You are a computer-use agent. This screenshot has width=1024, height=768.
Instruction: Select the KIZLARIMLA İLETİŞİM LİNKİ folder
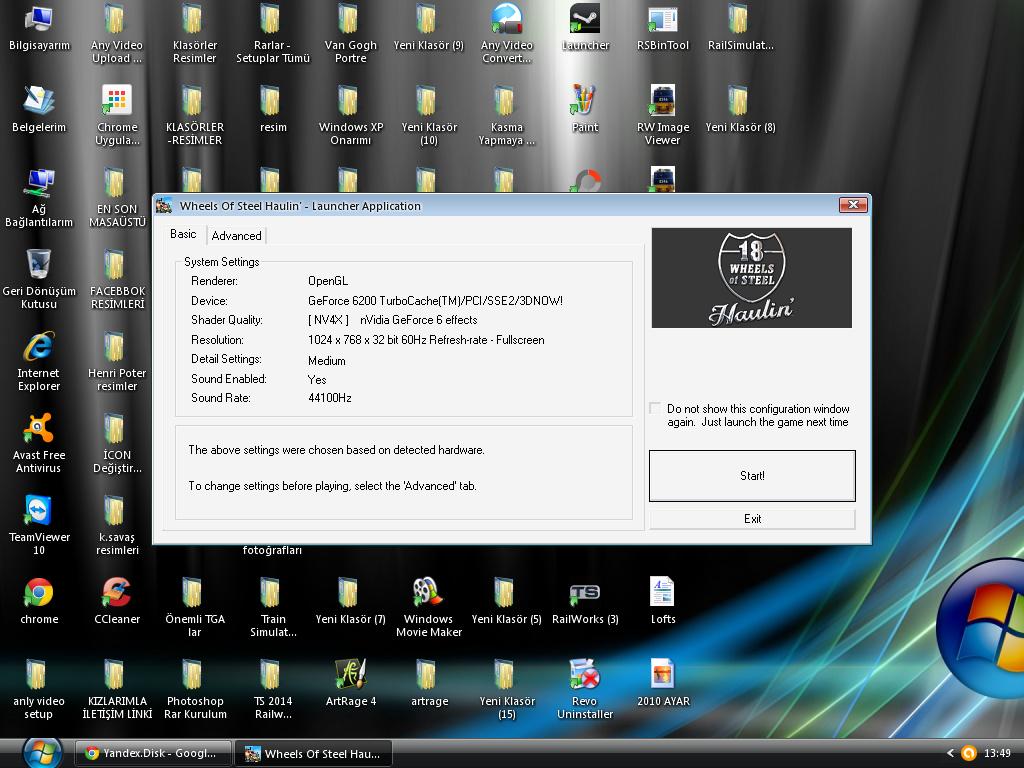[x=117, y=690]
